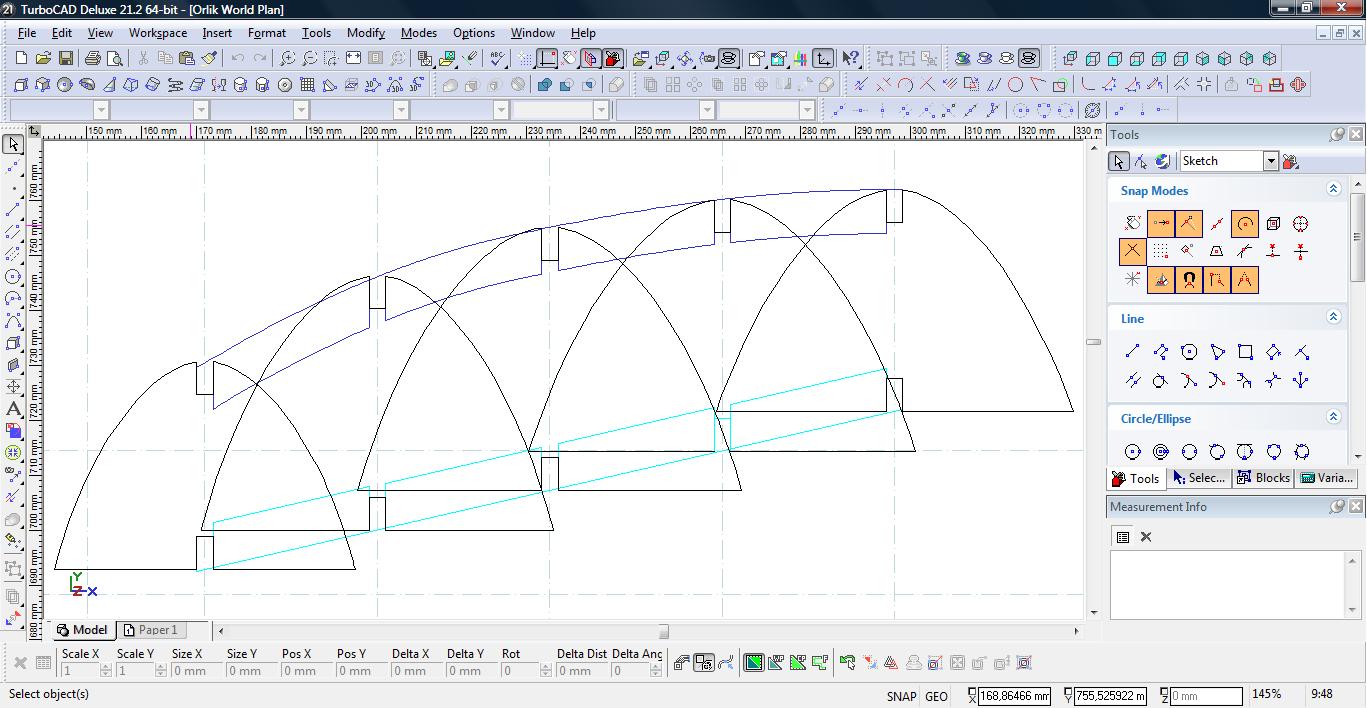Toggle the SNAP indicator in status bar

pos(900,696)
